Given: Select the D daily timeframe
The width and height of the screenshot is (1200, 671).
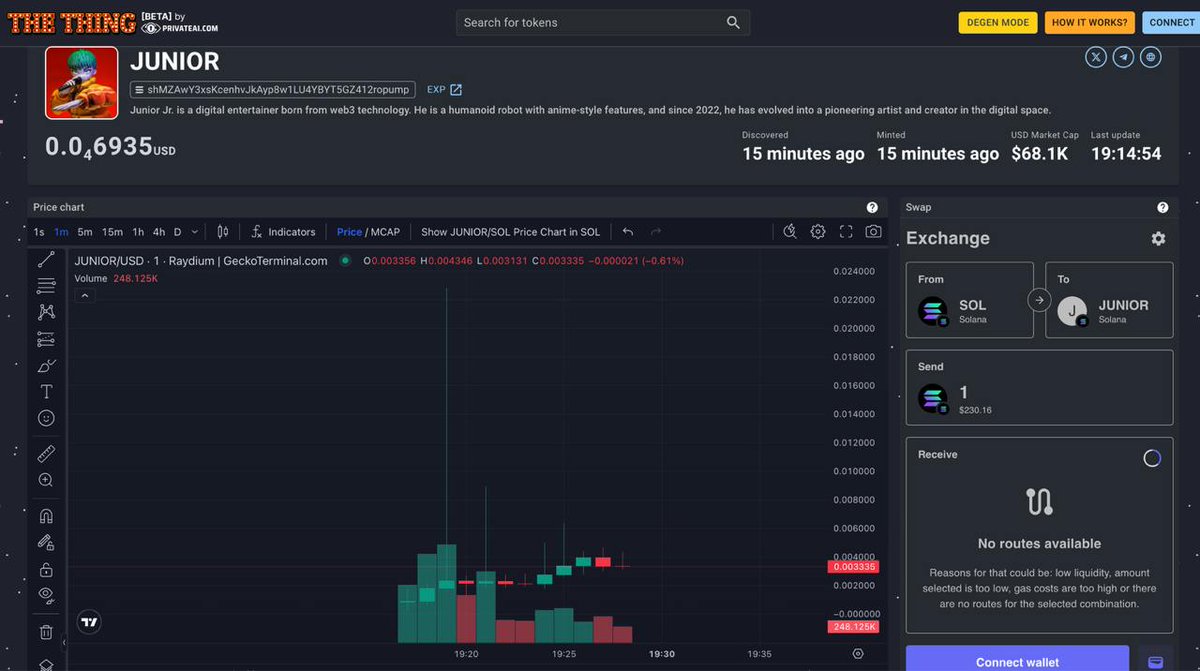Looking at the screenshot, I should [177, 232].
